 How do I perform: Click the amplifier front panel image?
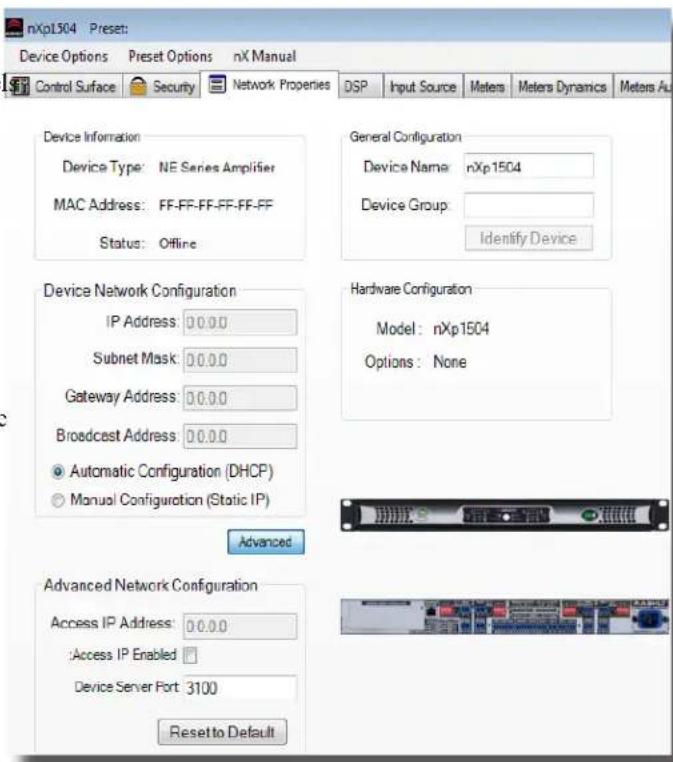pyautogui.click(x=504, y=515)
